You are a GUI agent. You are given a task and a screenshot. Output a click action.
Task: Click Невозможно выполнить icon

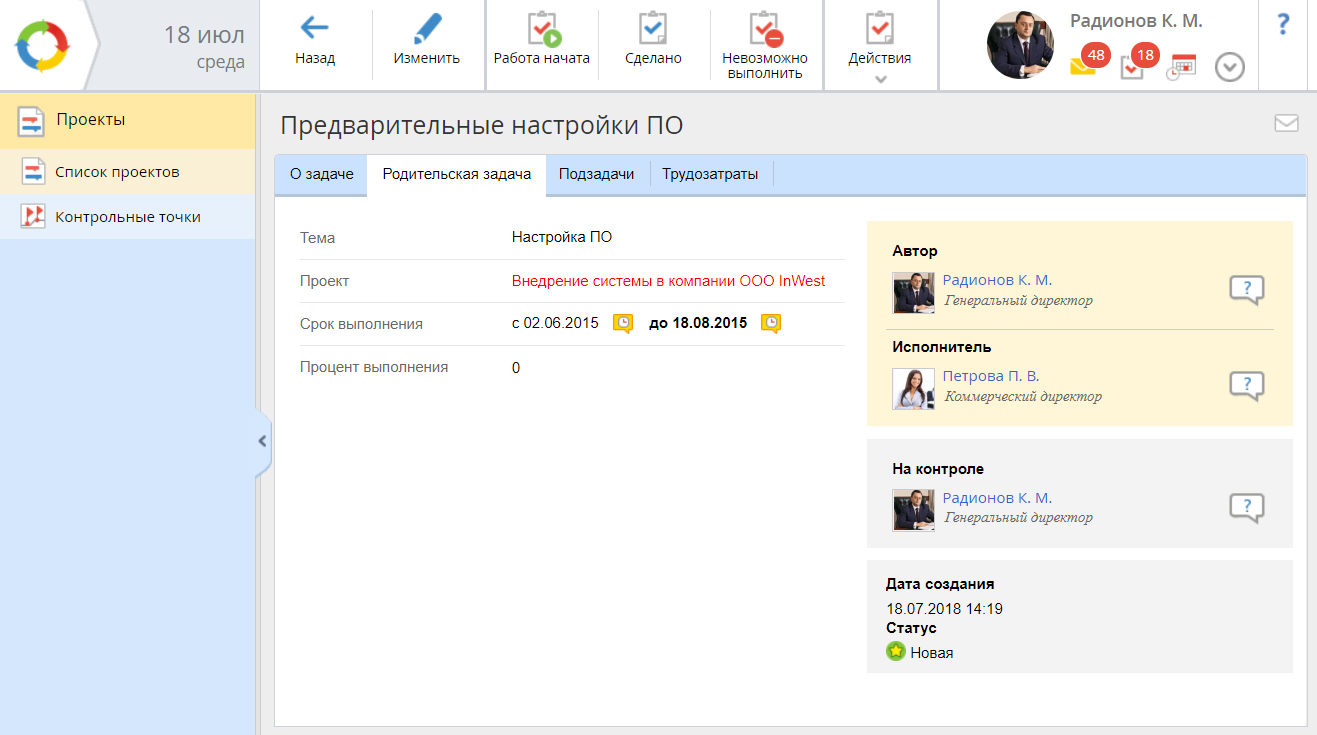pyautogui.click(x=765, y=29)
